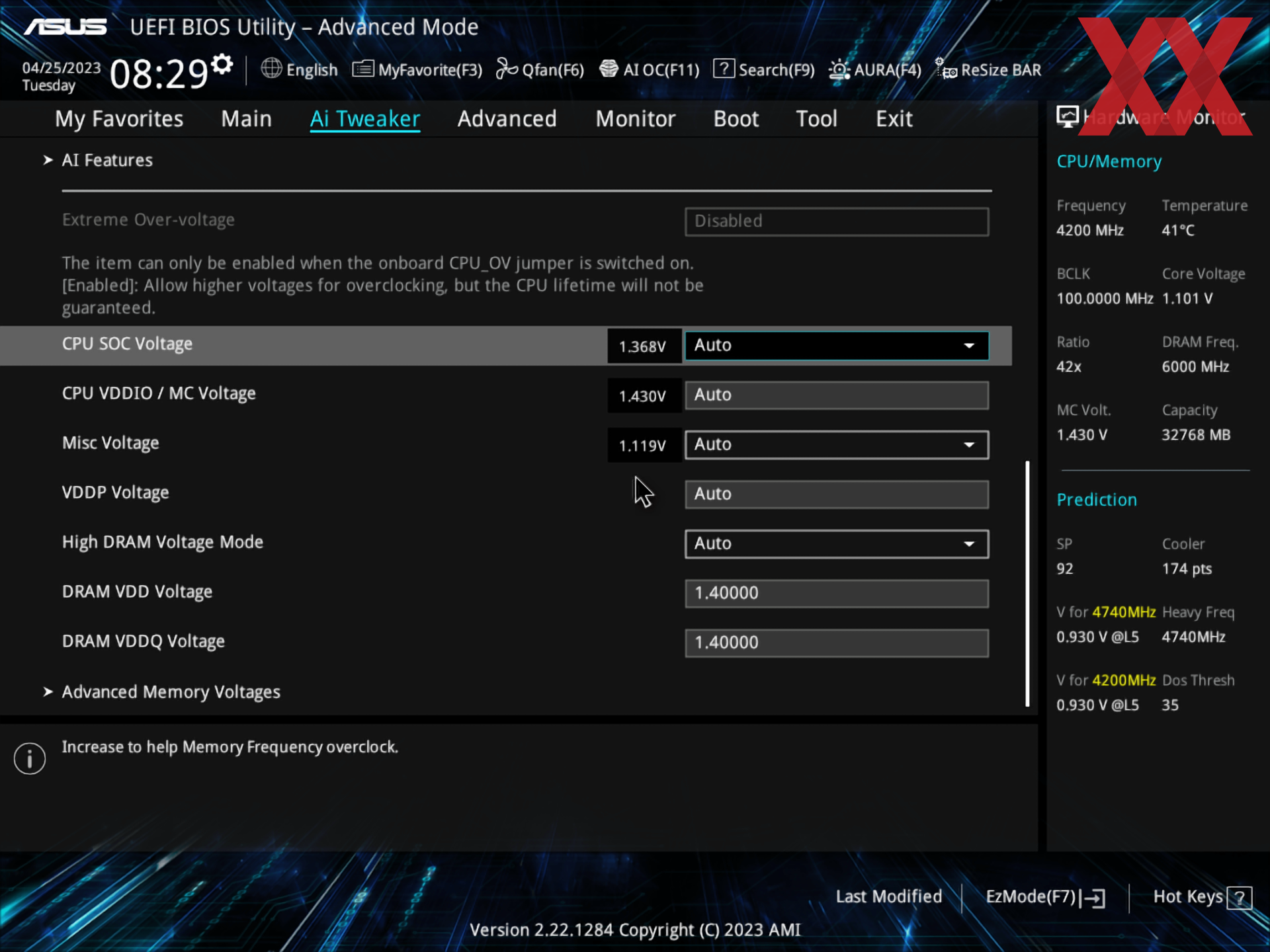Switch to EzMode(F7)
This screenshot has height=952, width=1270.
click(1045, 897)
